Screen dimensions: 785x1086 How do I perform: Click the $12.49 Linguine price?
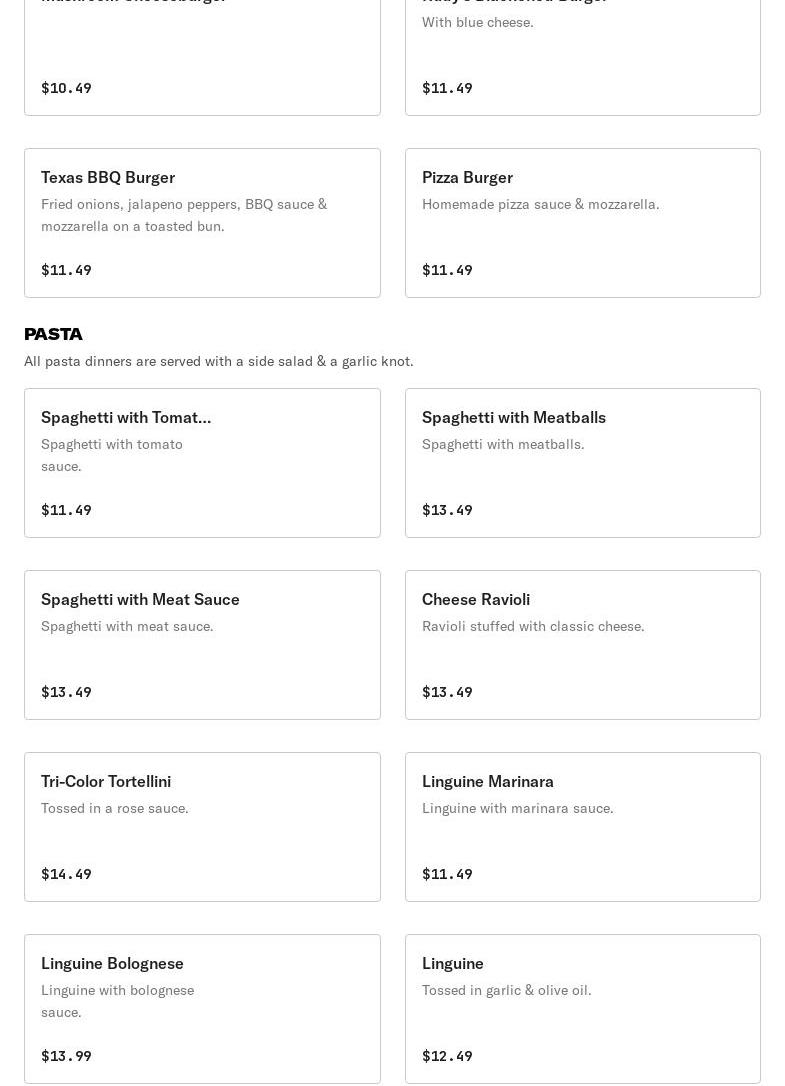(x=447, y=1056)
